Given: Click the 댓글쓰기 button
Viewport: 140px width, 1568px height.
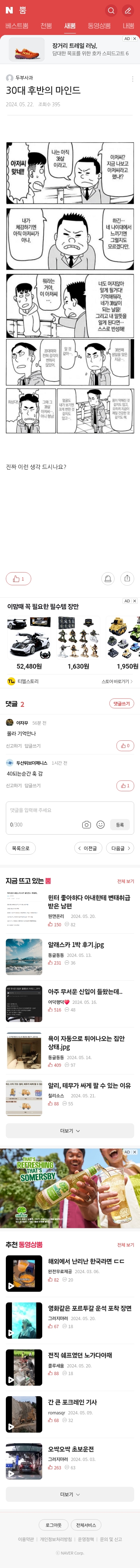Looking at the screenshot, I should [x=122, y=704].
